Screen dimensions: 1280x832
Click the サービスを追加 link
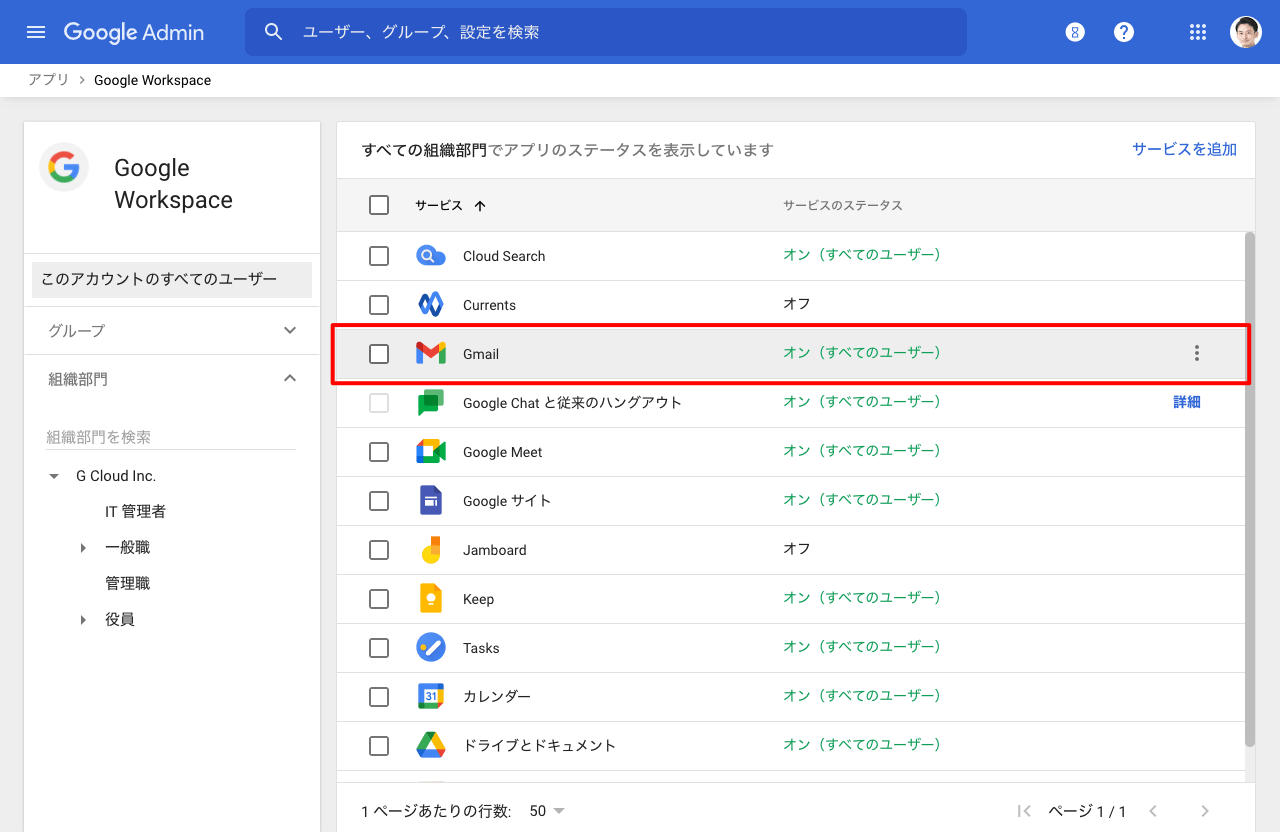click(1184, 149)
